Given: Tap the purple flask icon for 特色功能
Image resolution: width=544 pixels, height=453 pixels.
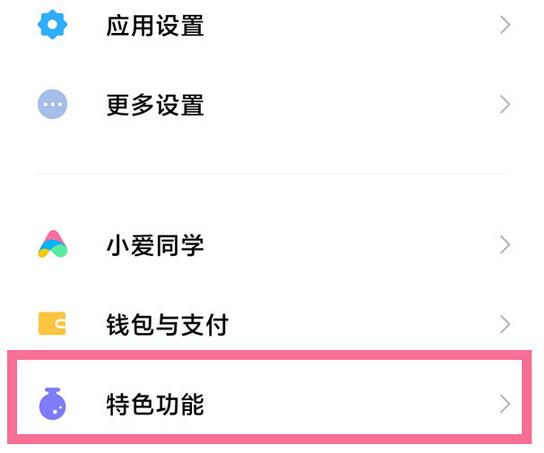Looking at the screenshot, I should click(x=52, y=403).
